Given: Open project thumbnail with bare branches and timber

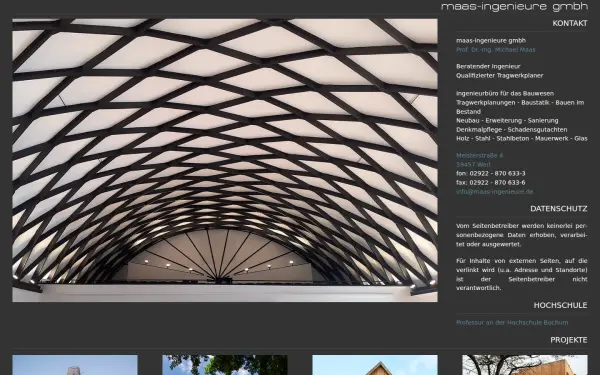Looking at the screenshot, I should pyautogui.click(x=525, y=365).
